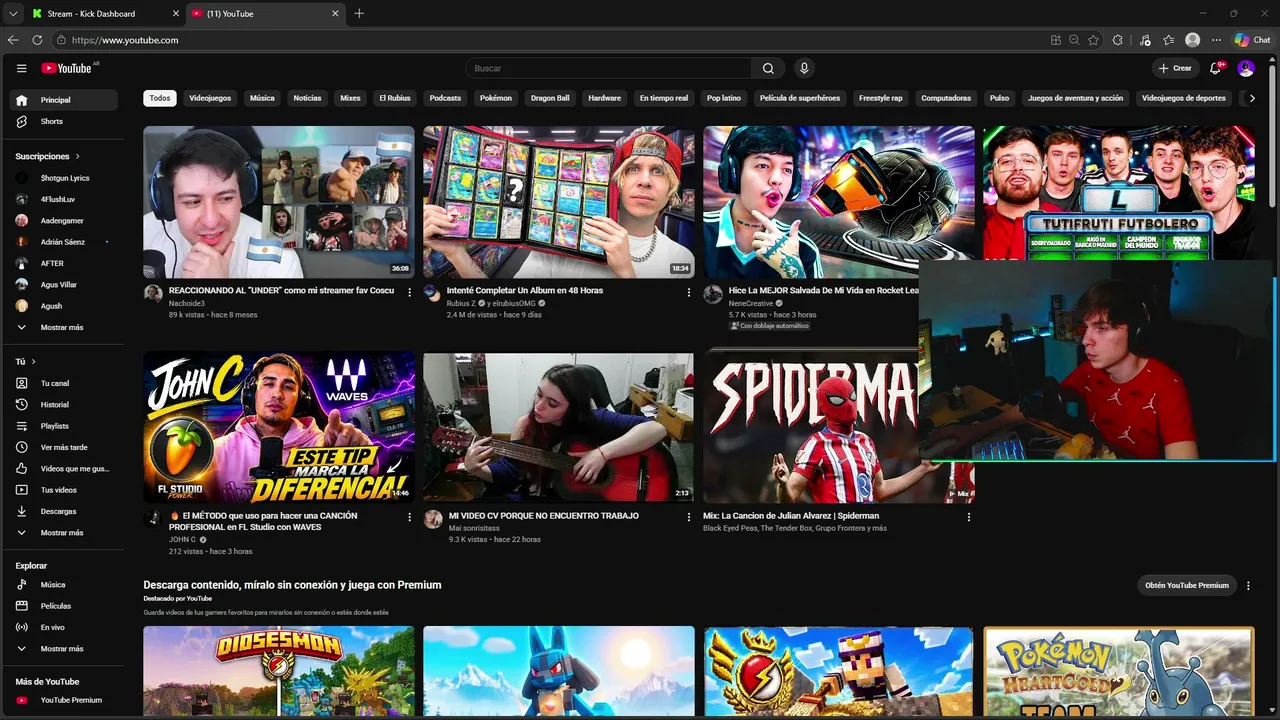
Task: Open options menu for Spiderman mix
Action: (x=968, y=517)
